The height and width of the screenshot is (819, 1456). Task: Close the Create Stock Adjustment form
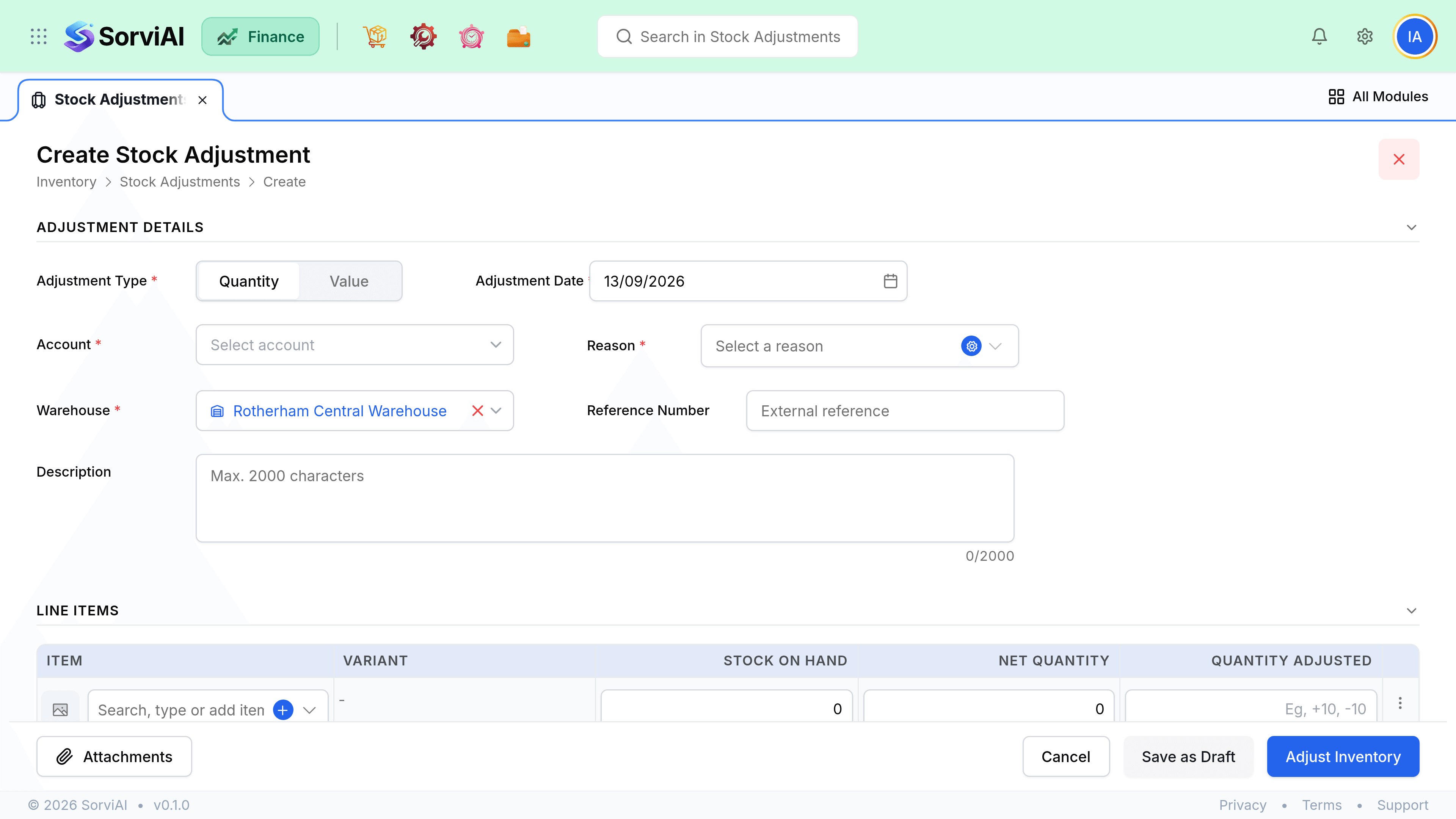[x=1399, y=159]
